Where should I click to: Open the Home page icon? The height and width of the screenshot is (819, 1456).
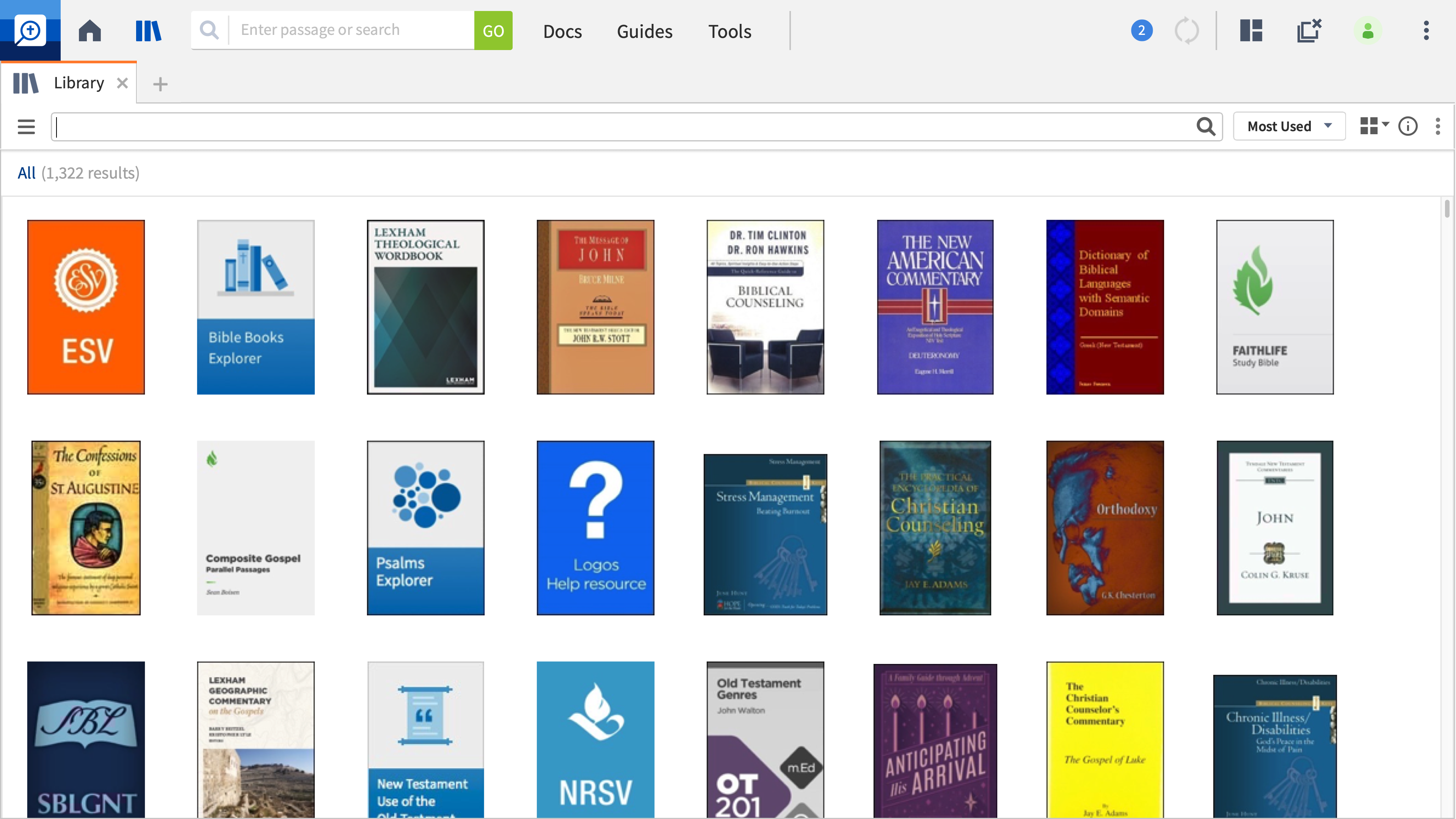[90, 30]
